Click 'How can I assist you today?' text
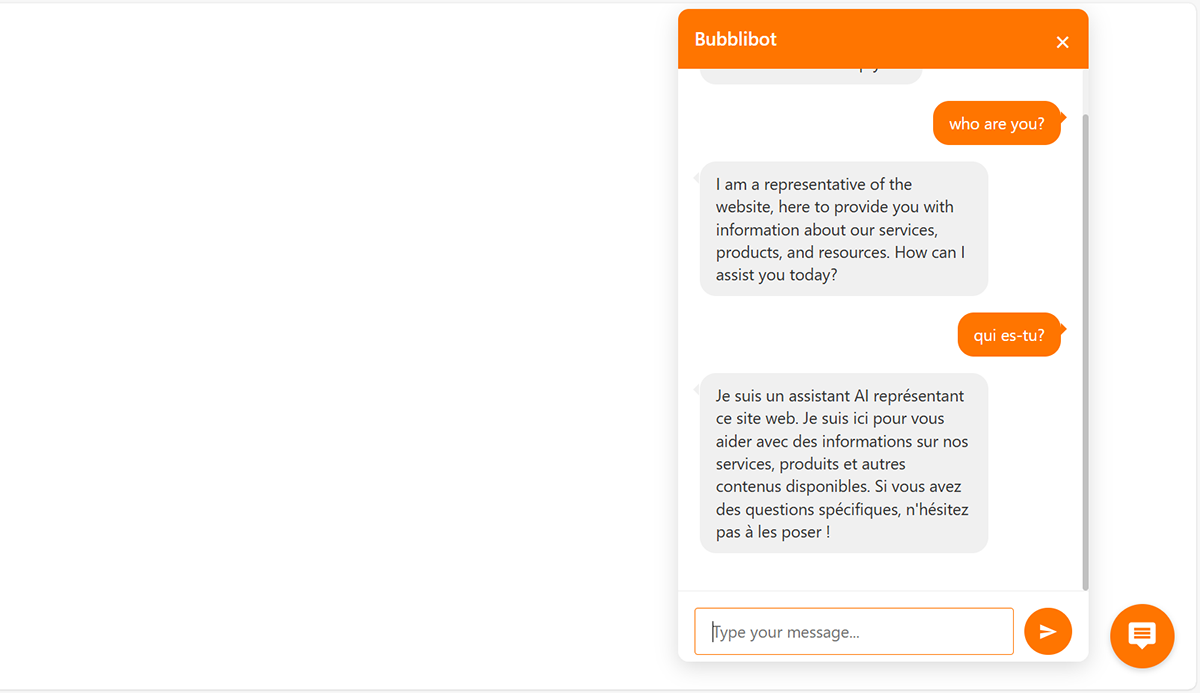This screenshot has width=1200, height=693. (x=840, y=263)
